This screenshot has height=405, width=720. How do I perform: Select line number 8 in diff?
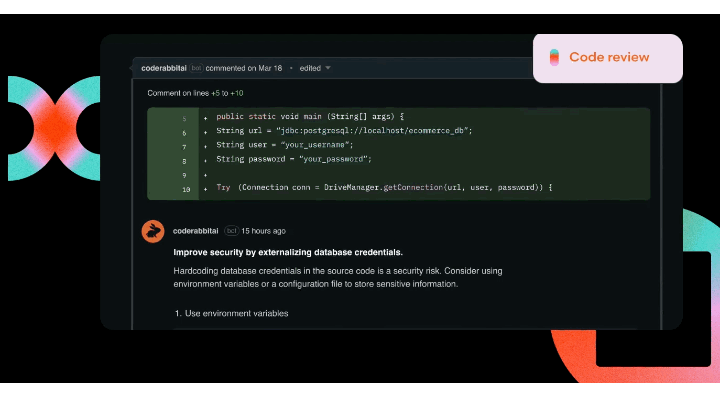[184, 160]
